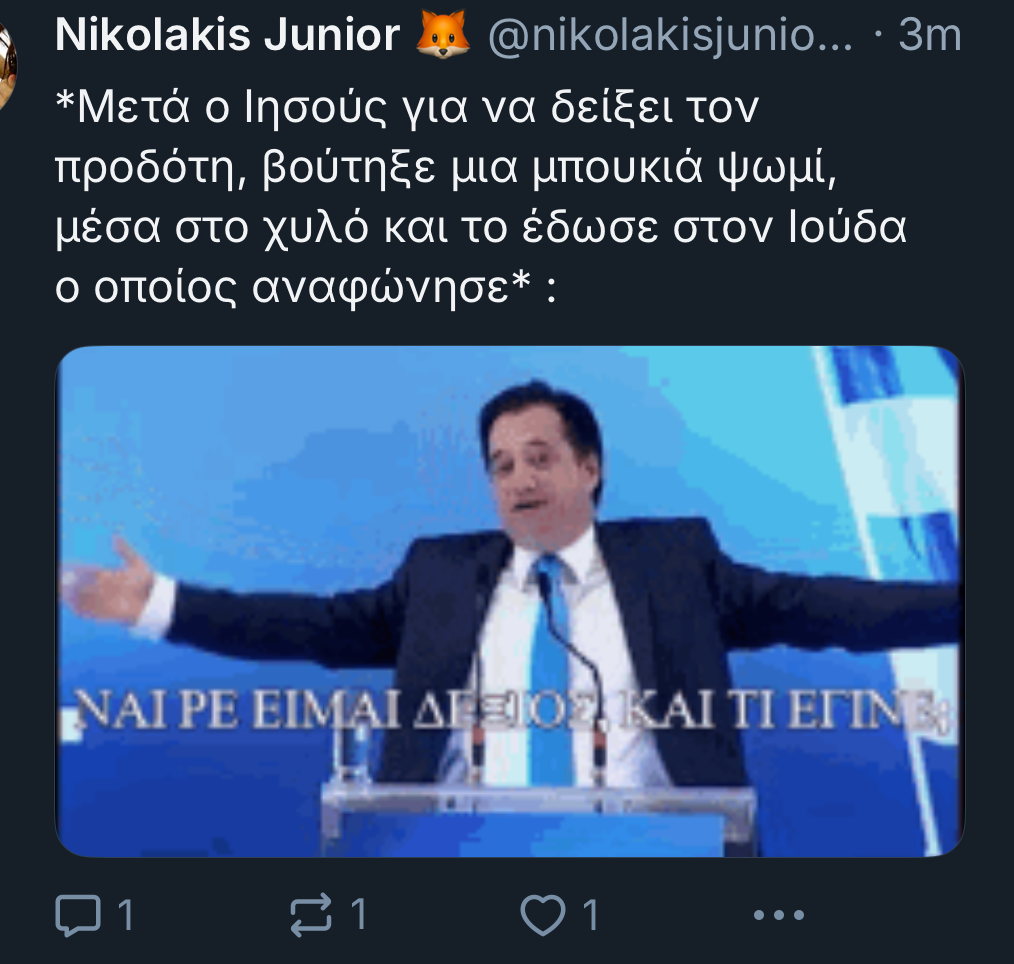
Task: Play the attached GIF of the speaker
Action: (510, 601)
